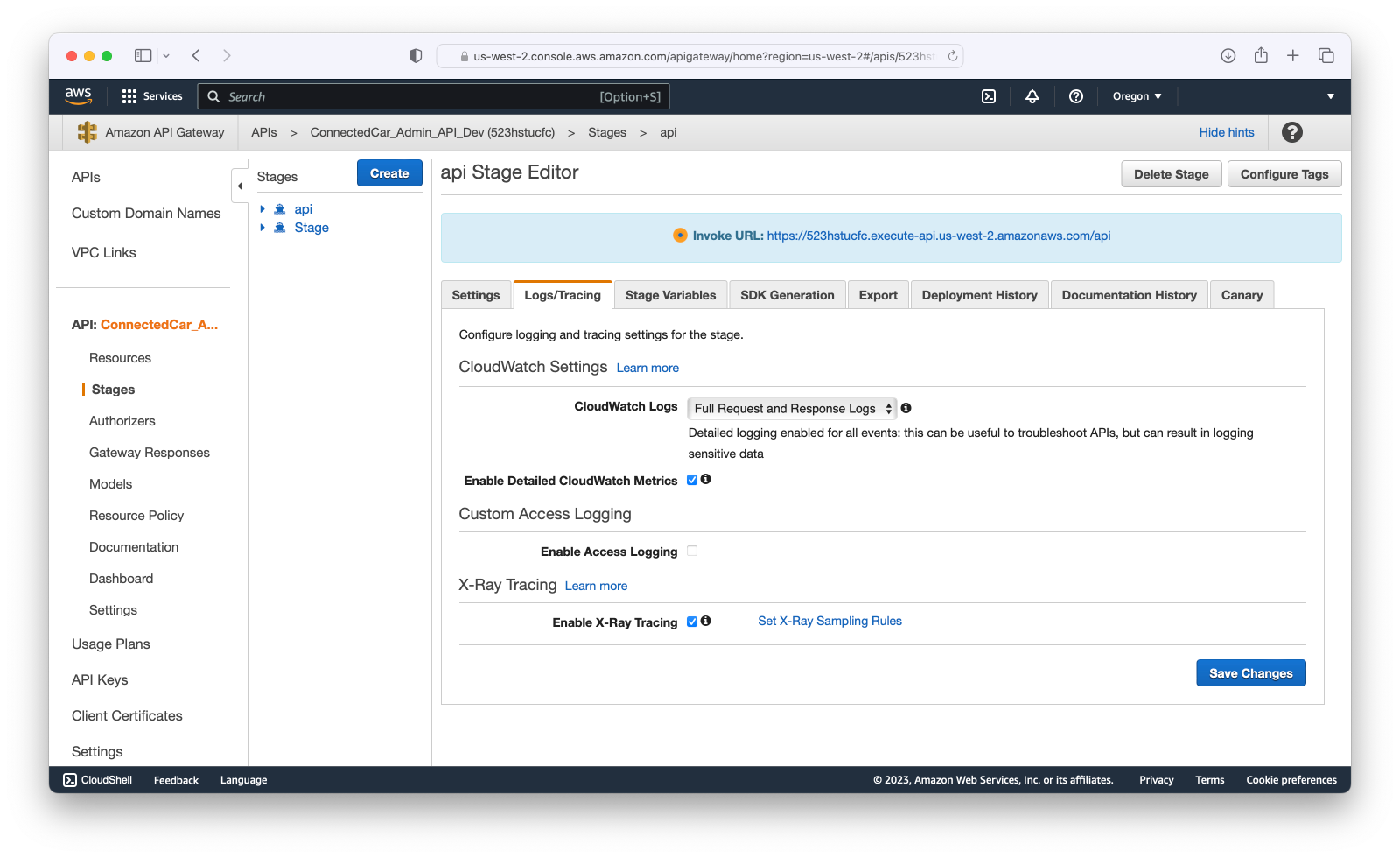The image size is (1400, 858).
Task: Go forward in browser history
Action: coord(227,56)
